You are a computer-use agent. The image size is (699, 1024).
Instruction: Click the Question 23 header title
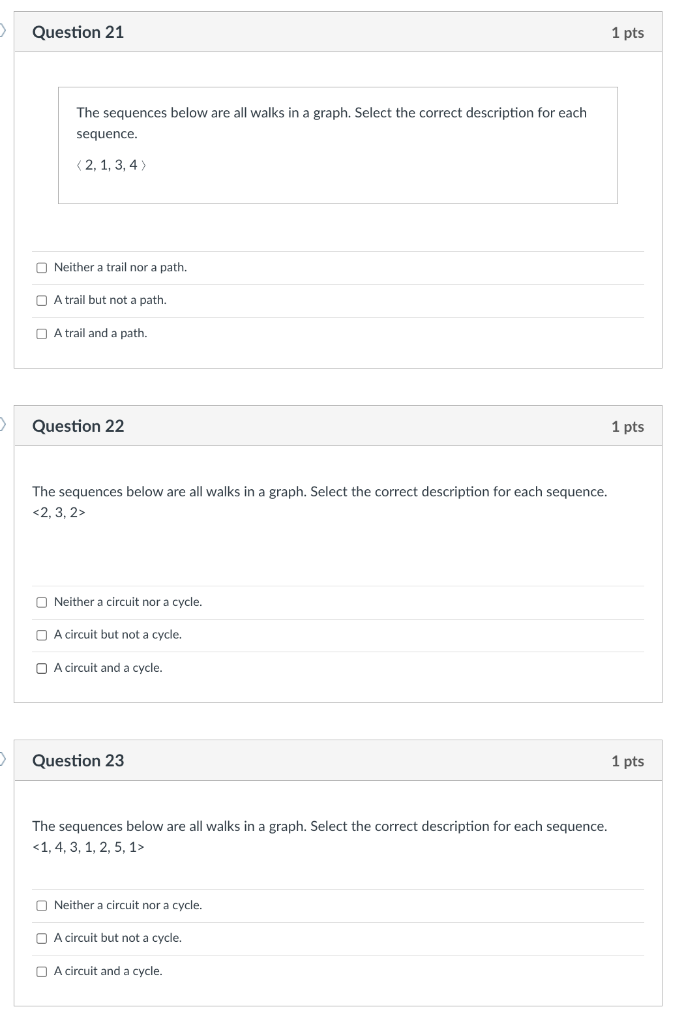tap(78, 761)
